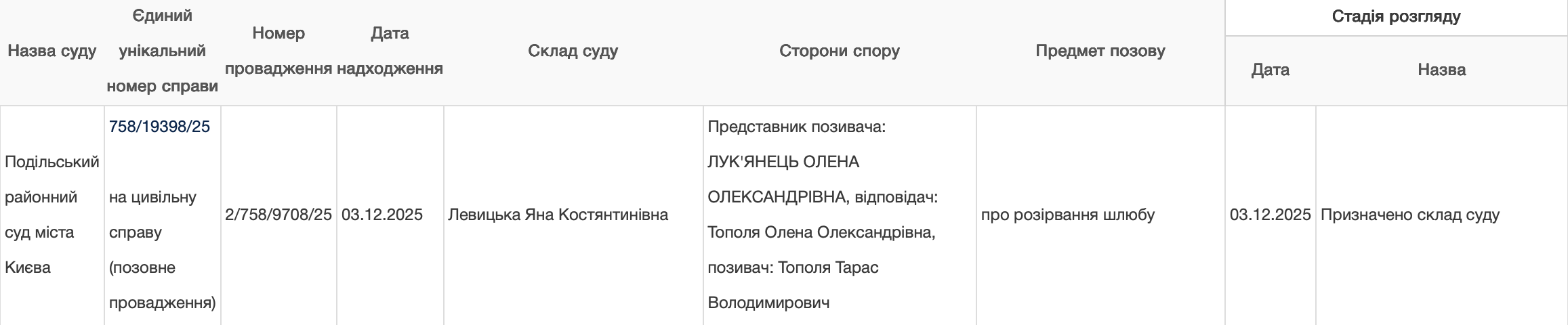Click the 'Назва суду' column header
Image resolution: width=1568 pixels, height=325 pixels.
52,51
